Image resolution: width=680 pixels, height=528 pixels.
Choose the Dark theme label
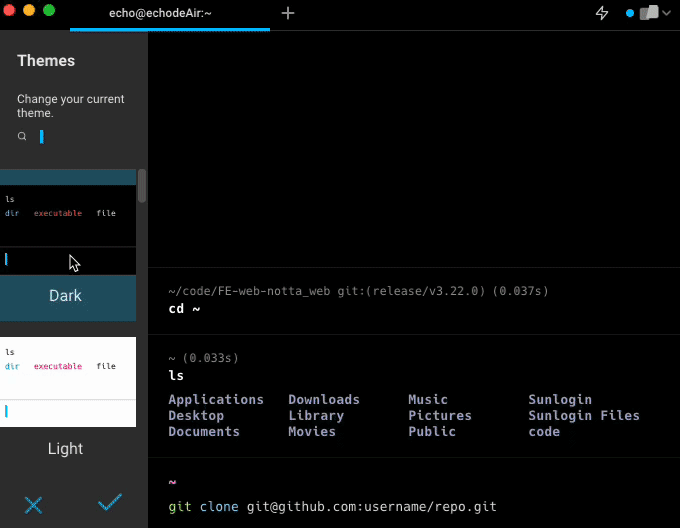click(65, 296)
